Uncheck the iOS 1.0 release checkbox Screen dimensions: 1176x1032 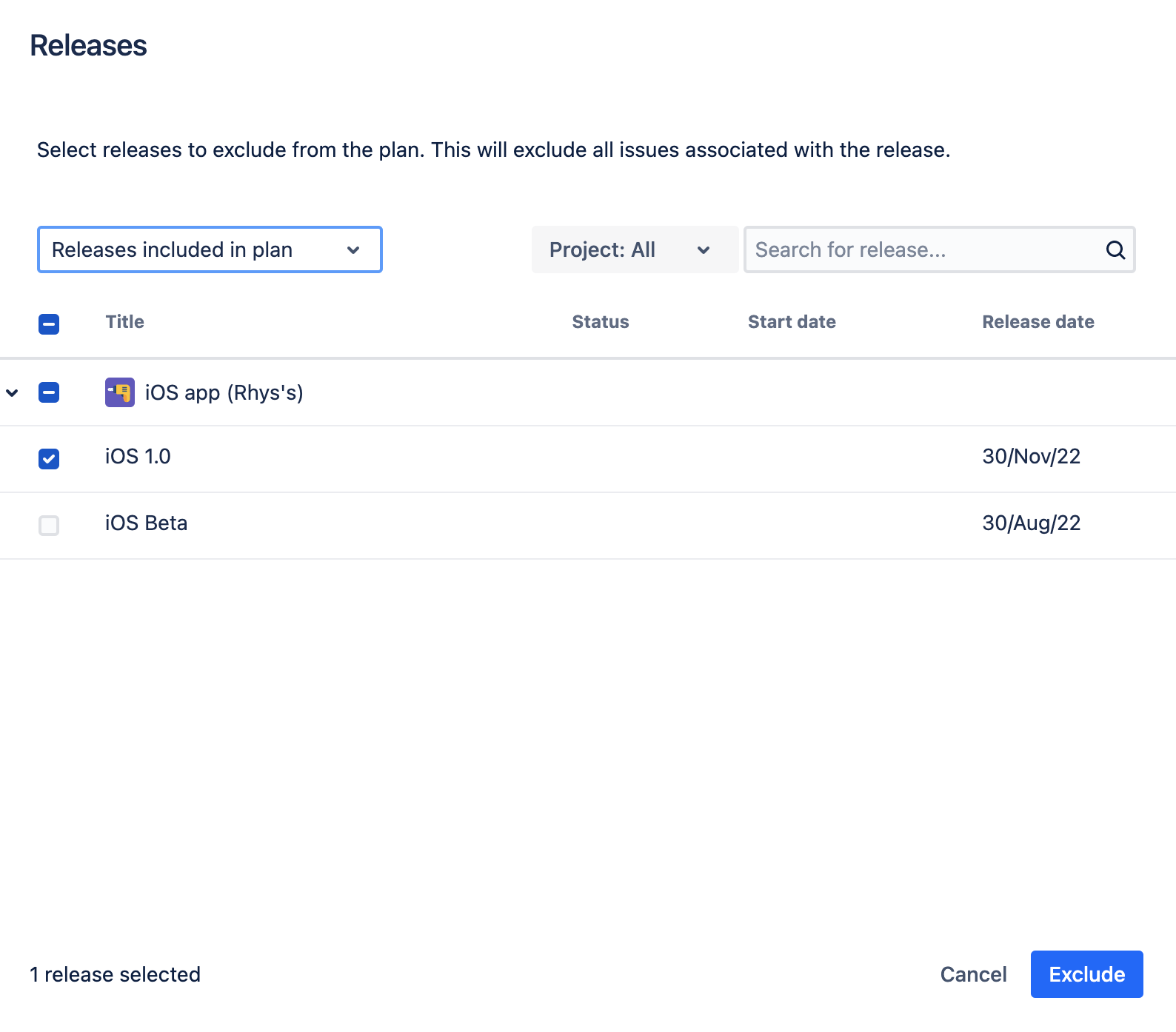point(49,459)
